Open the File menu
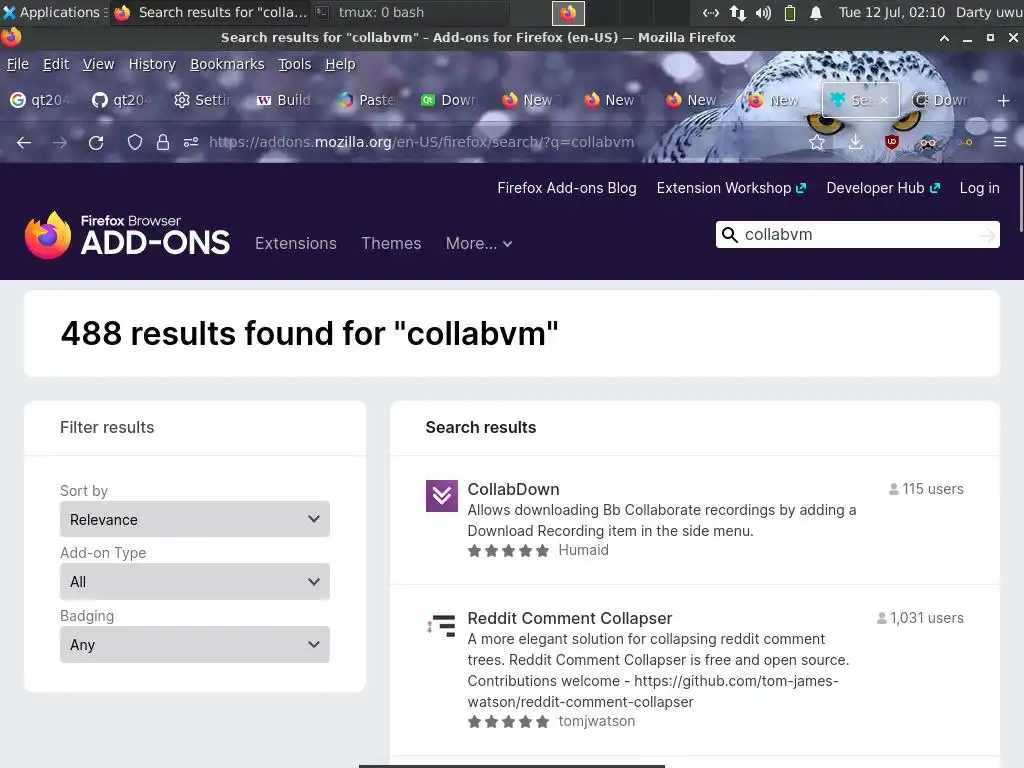The image size is (1024, 768). pyautogui.click(x=18, y=64)
